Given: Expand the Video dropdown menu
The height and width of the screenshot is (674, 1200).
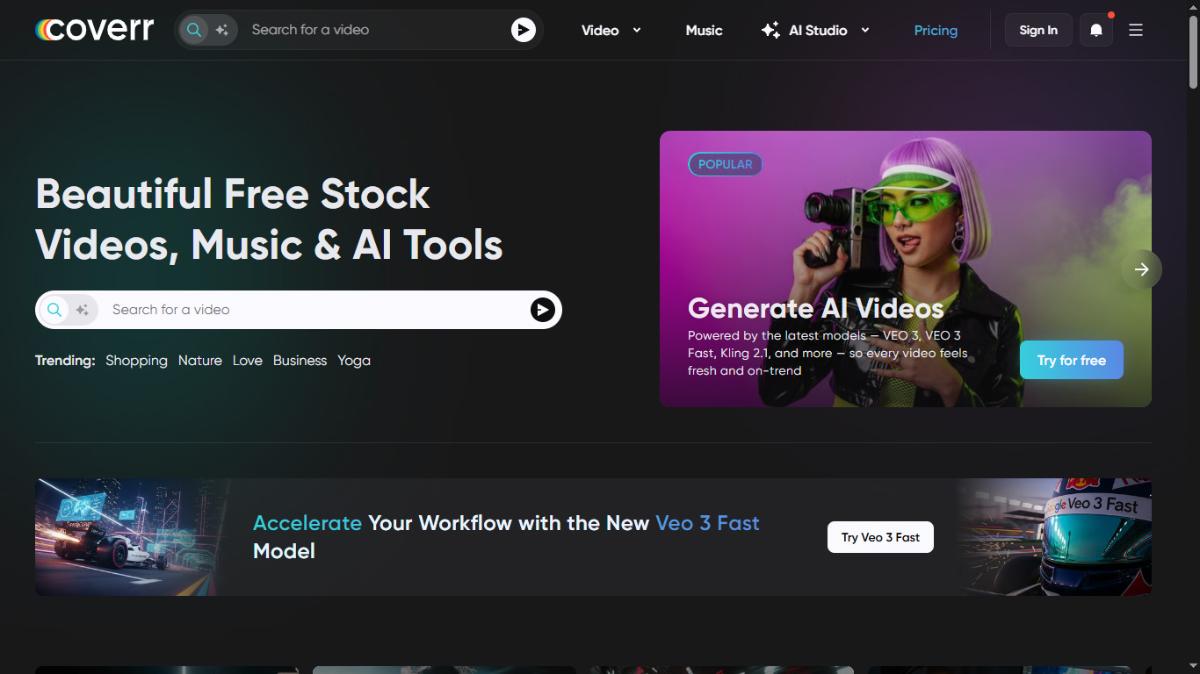Looking at the screenshot, I should pos(611,30).
